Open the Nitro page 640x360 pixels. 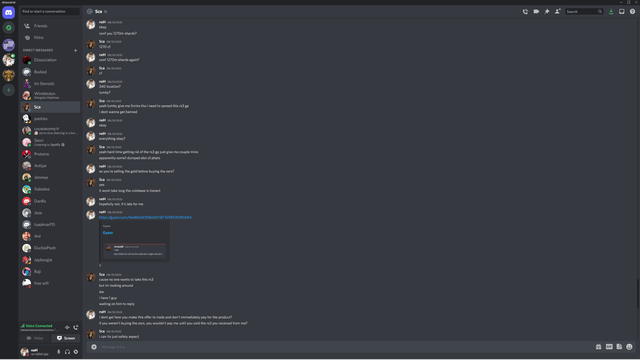click(50, 38)
